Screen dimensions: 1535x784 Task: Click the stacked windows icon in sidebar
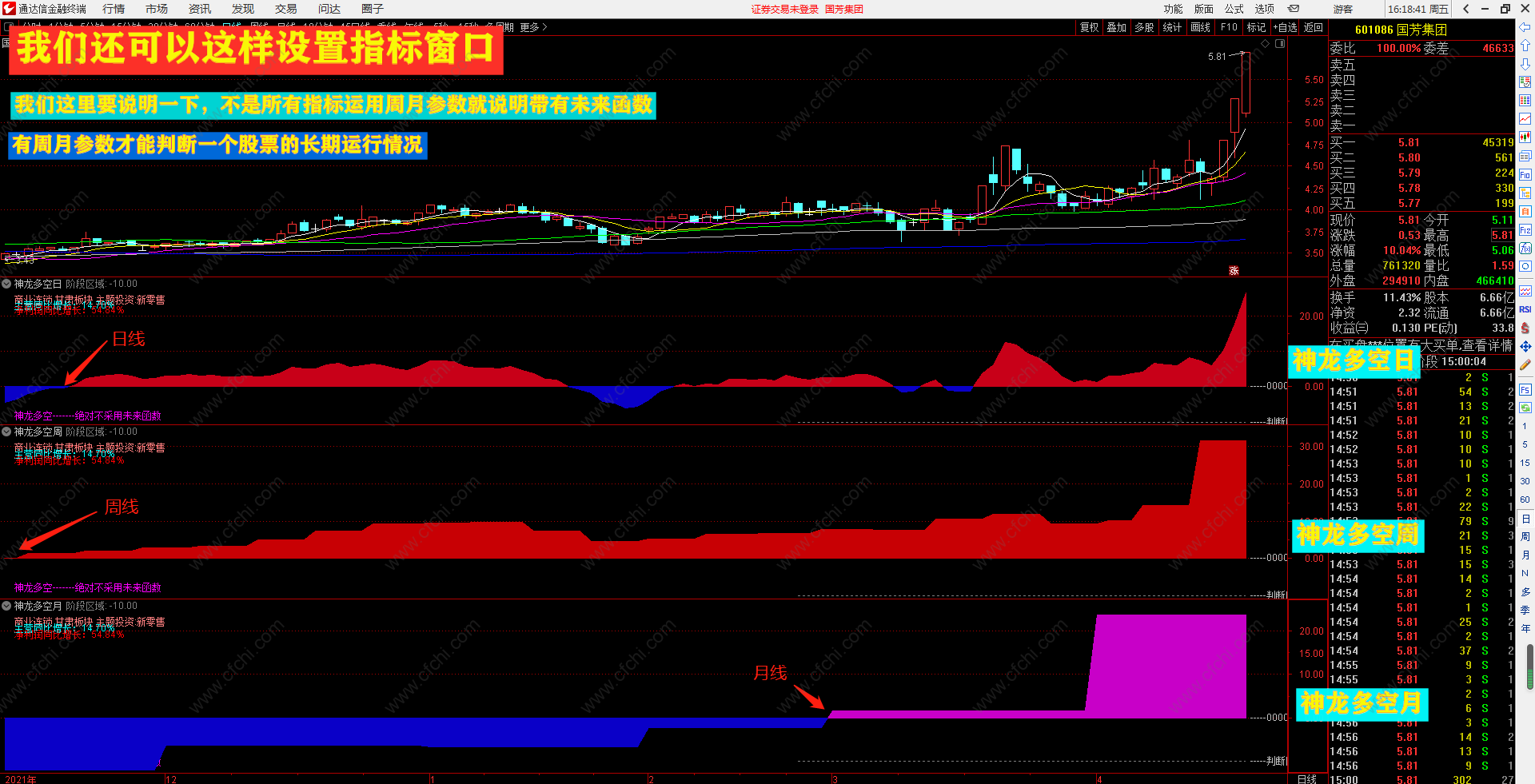click(1525, 156)
